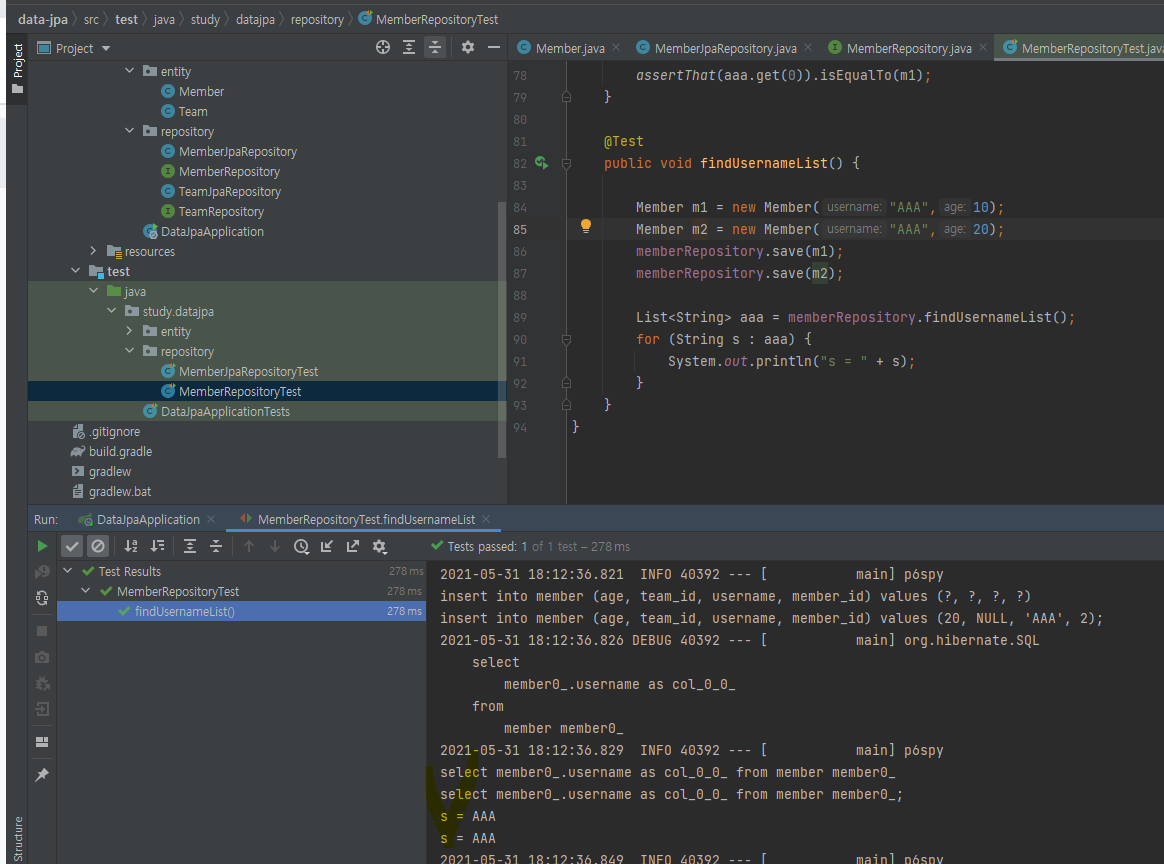Toggle show passed tests checkmark
1164x864 pixels.
tap(72, 546)
